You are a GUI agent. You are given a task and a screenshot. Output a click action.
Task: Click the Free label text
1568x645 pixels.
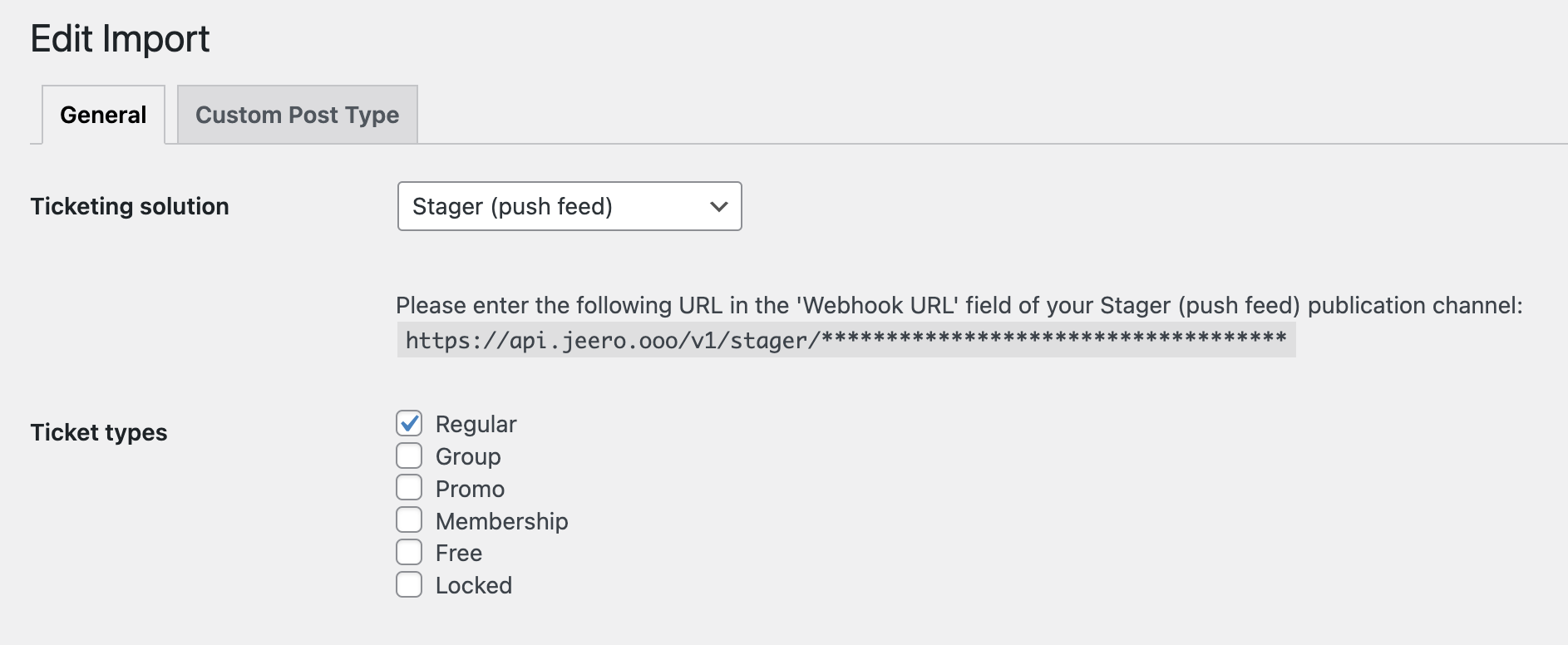pos(458,553)
